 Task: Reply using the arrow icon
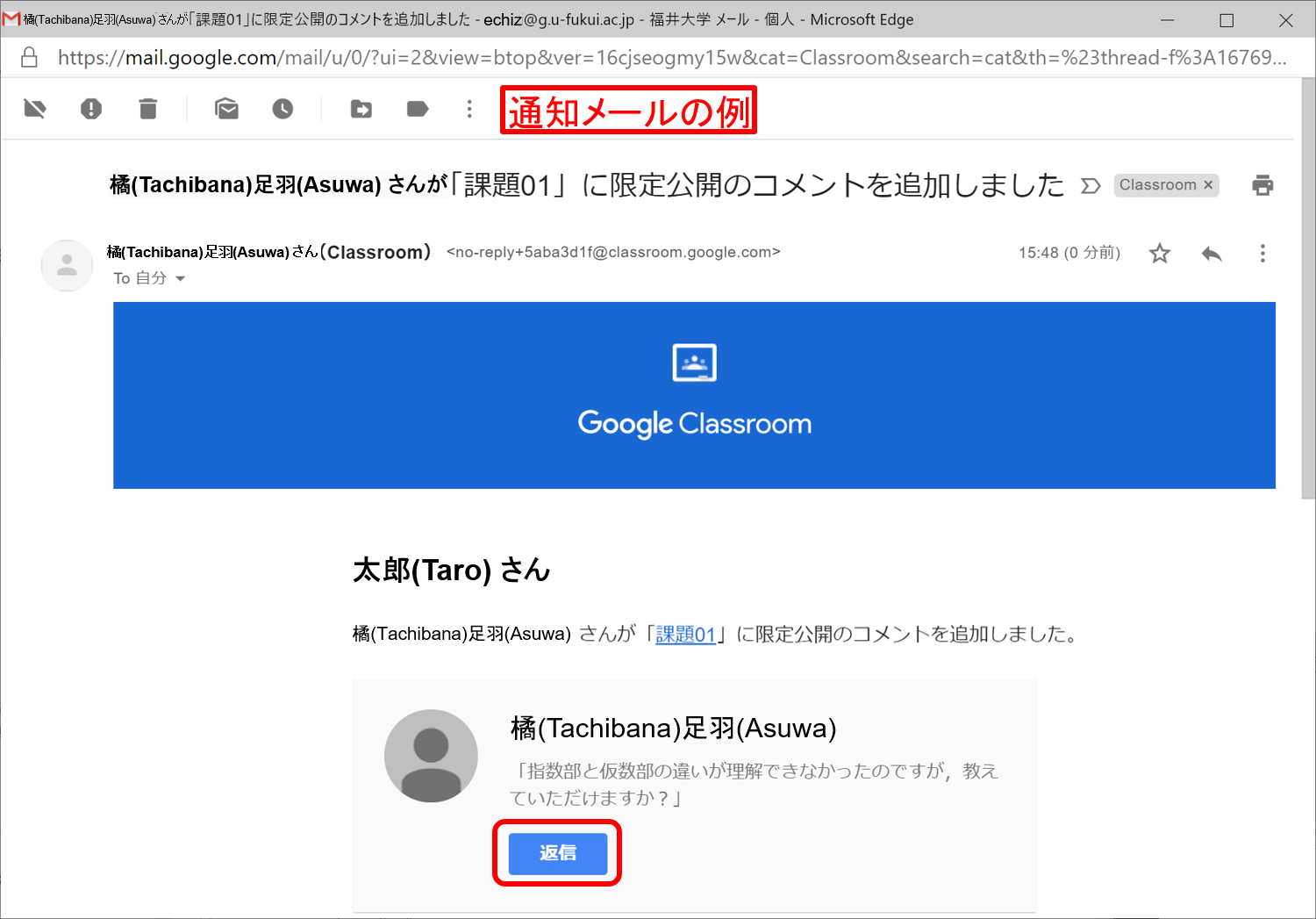pyautogui.click(x=1212, y=254)
